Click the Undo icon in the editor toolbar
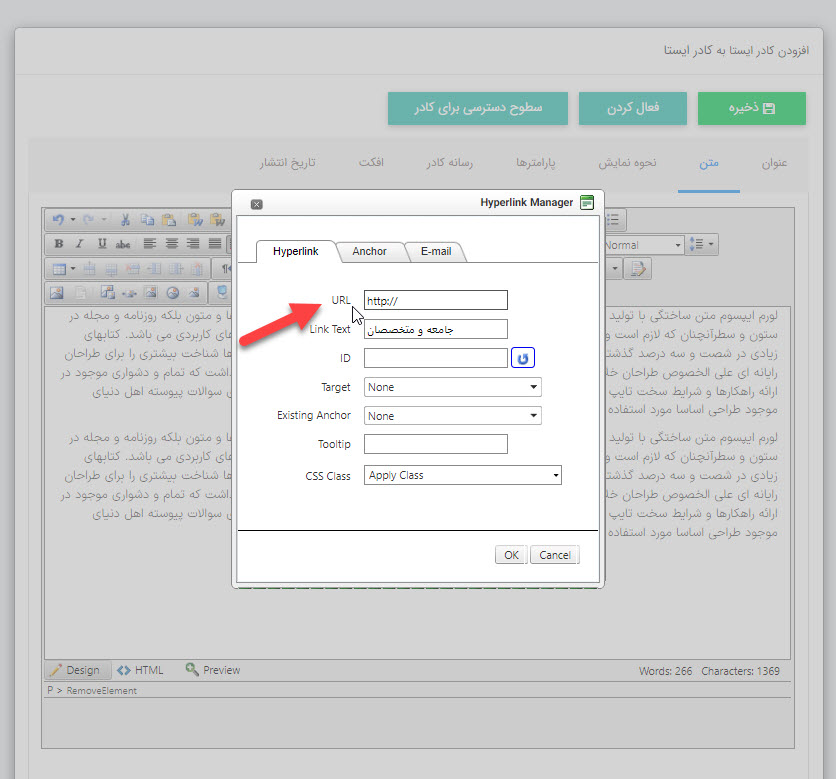The height and width of the screenshot is (779, 836). pos(57,219)
